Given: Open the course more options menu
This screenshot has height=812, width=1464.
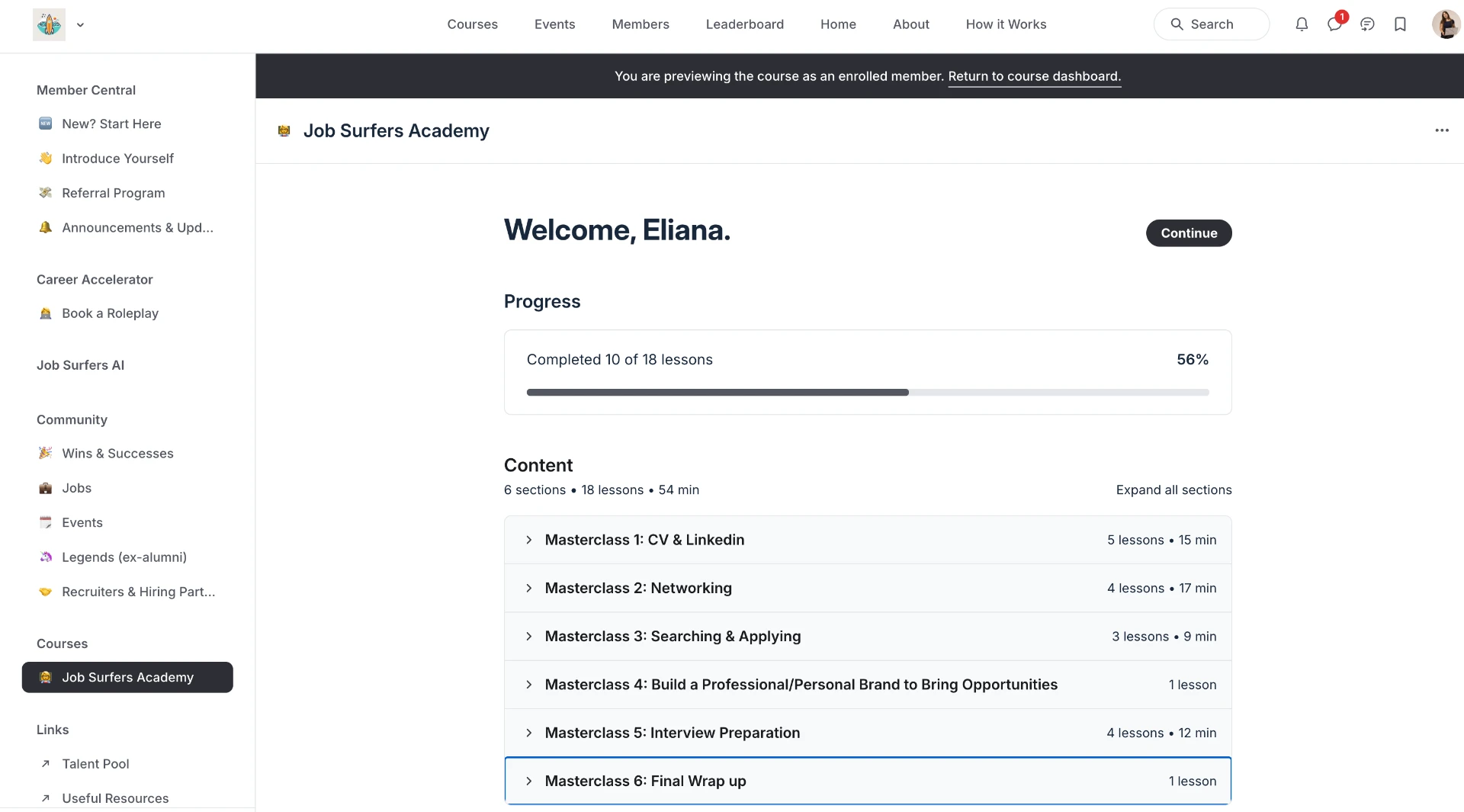Looking at the screenshot, I should 1441,130.
